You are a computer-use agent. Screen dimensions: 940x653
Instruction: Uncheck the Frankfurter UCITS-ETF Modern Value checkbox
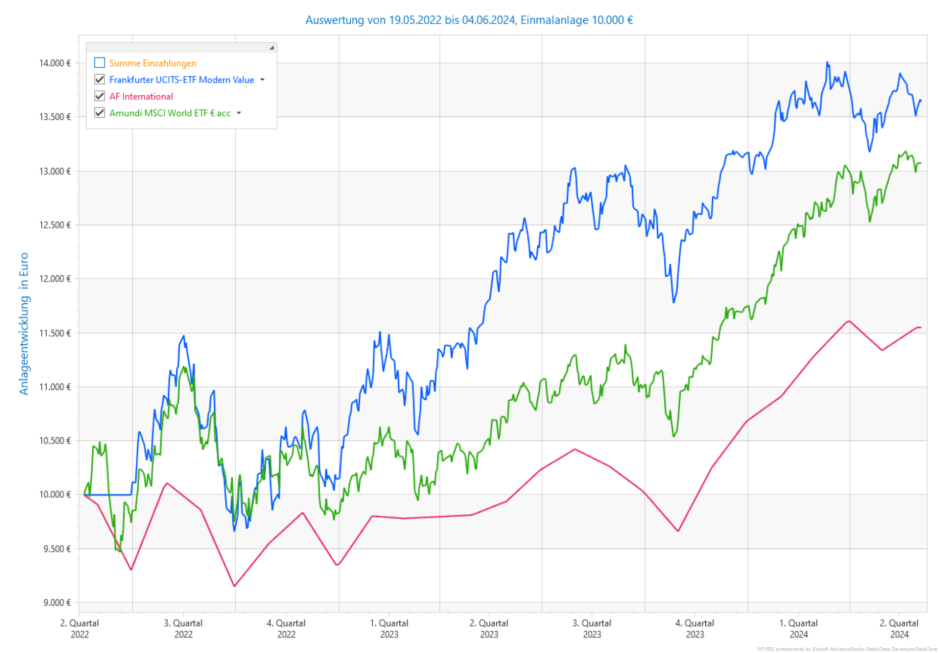point(99,80)
